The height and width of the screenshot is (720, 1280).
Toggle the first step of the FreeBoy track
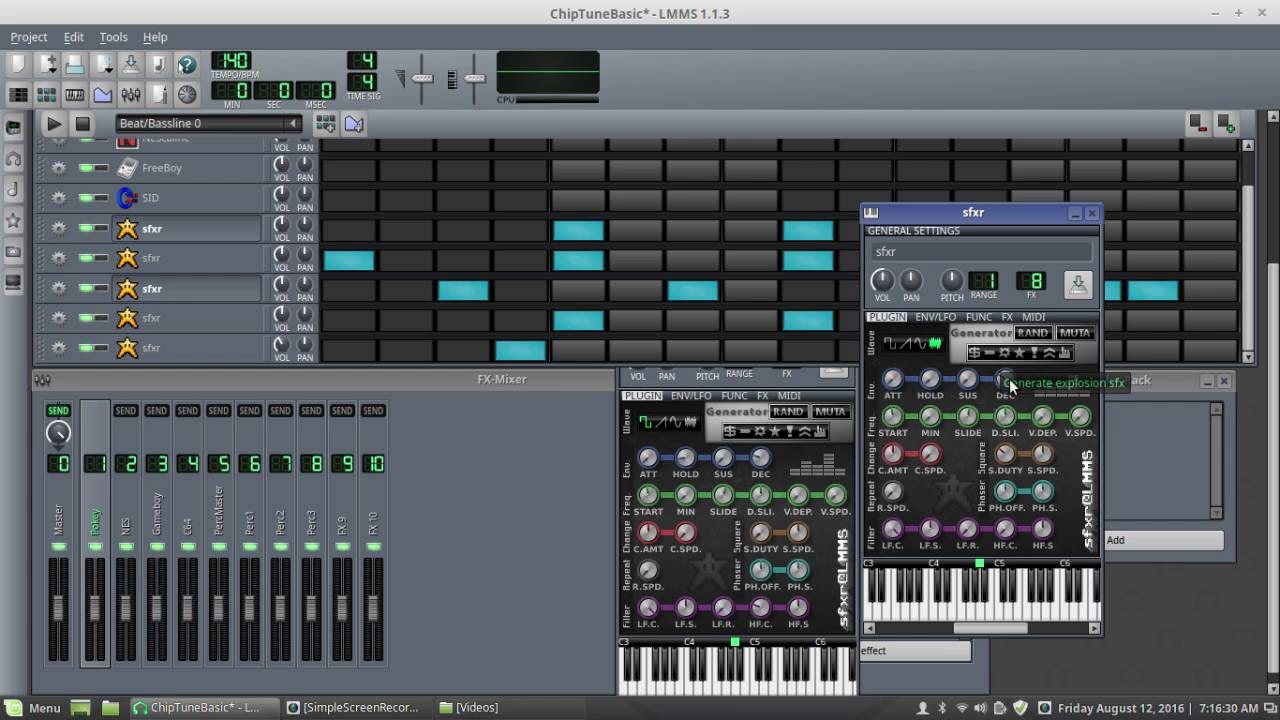[x=349, y=168]
